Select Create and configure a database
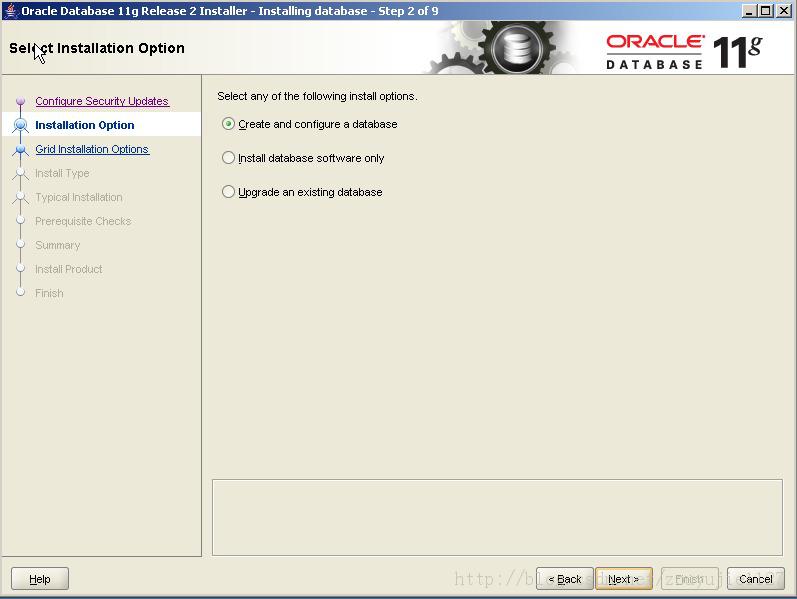This screenshot has height=599, width=797. point(228,124)
